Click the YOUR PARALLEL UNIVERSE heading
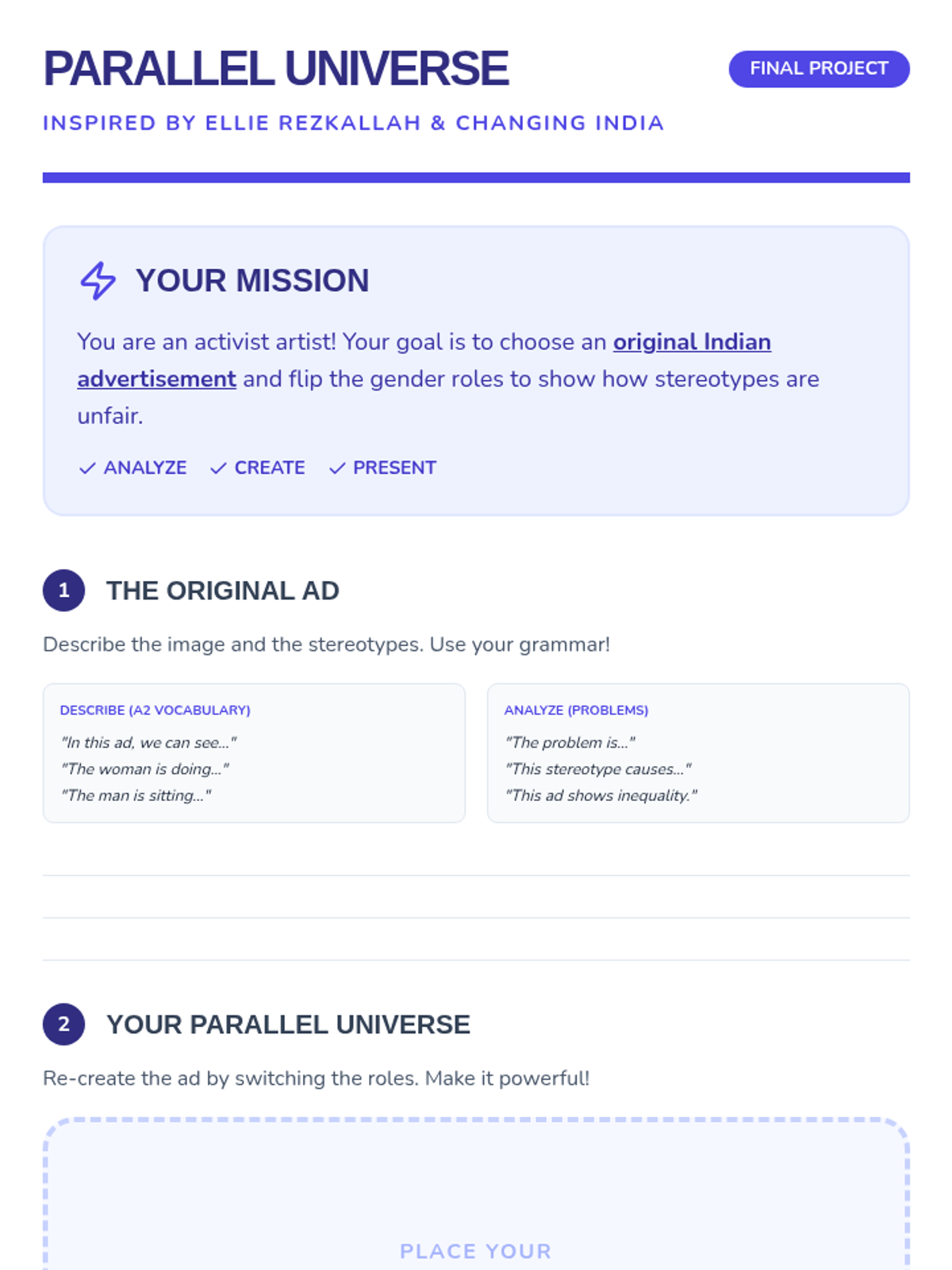Screen dimensions: 952x1270 tap(289, 1025)
